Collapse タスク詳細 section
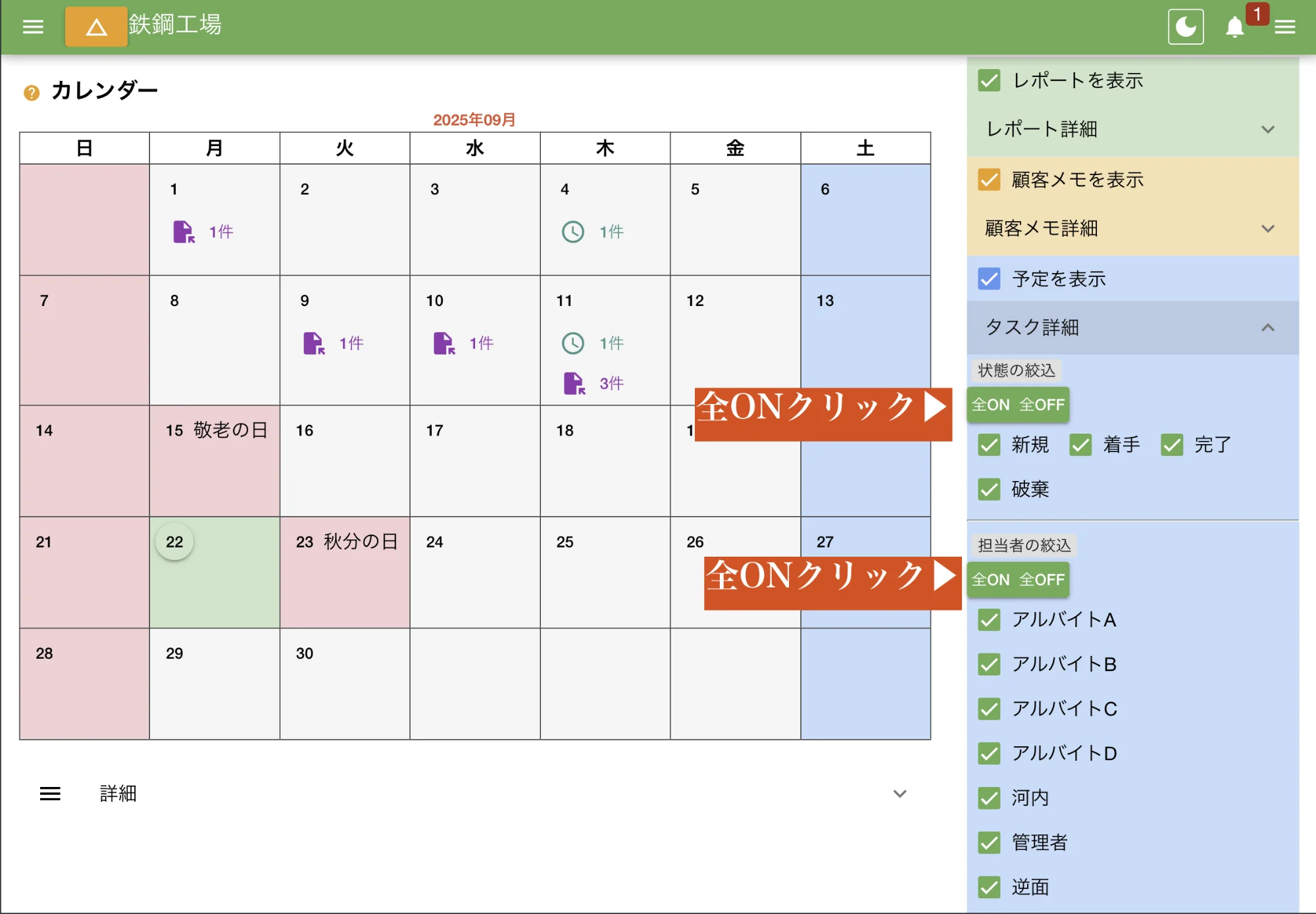This screenshot has height=914, width=1316. pos(1267,328)
